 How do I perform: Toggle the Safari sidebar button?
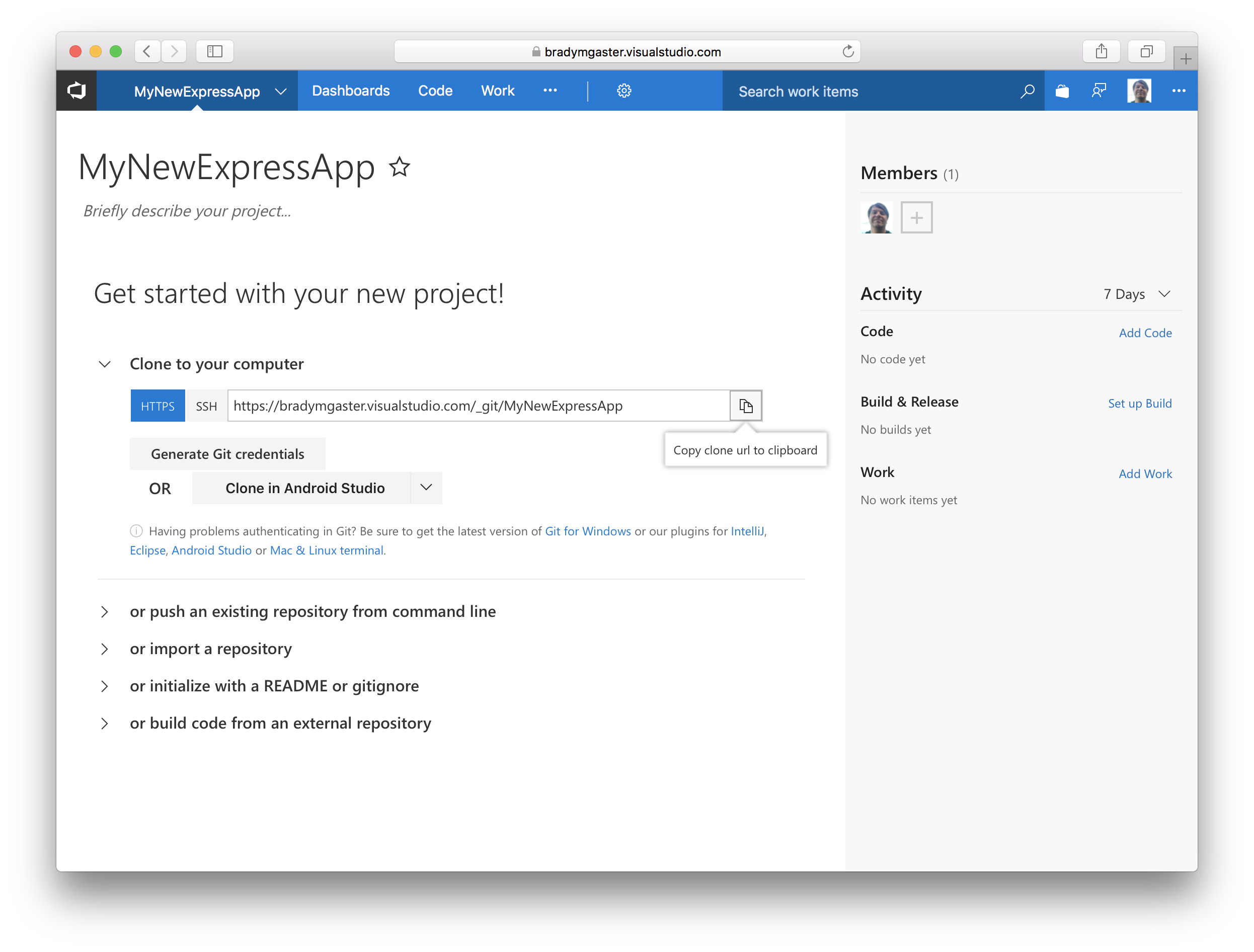(215, 52)
